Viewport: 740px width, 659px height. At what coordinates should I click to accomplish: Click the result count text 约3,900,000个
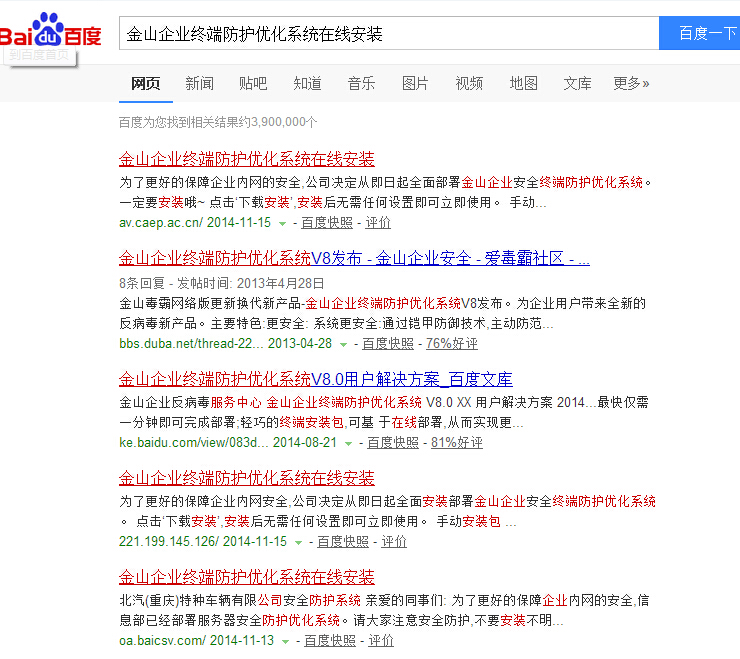pos(278,122)
